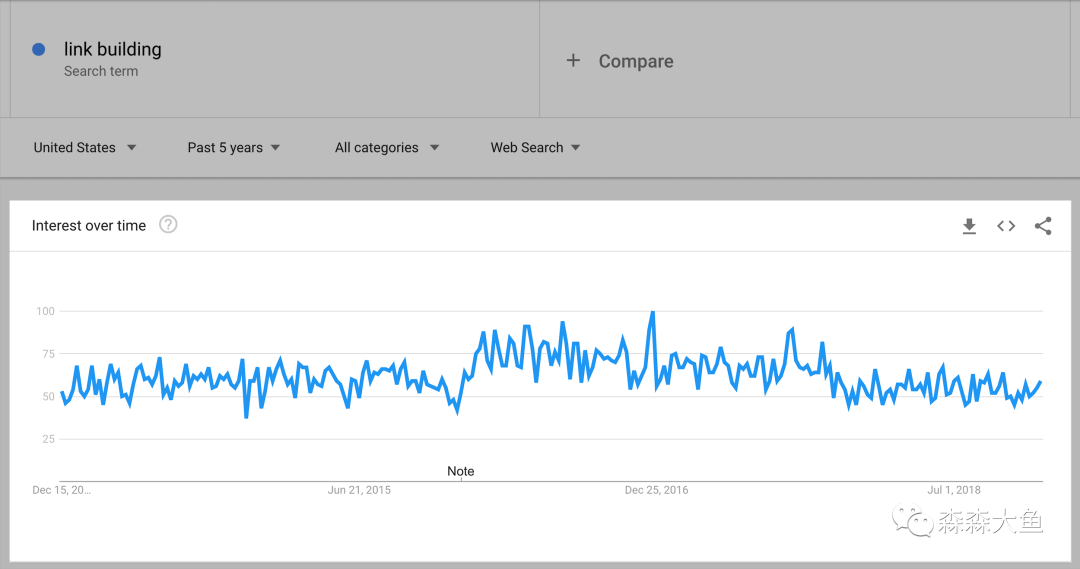
Task: Click the Jun 21, 2015 axis label
Action: pos(359,490)
